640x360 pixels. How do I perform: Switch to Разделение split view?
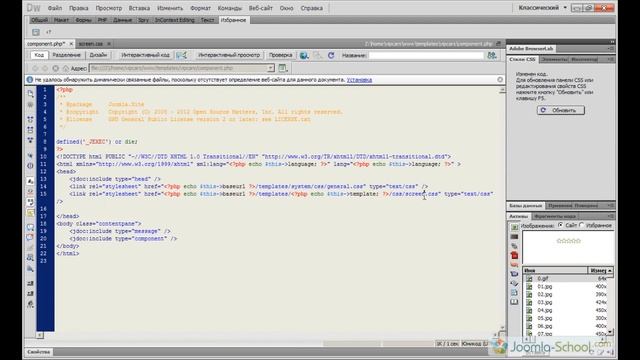tap(67, 55)
